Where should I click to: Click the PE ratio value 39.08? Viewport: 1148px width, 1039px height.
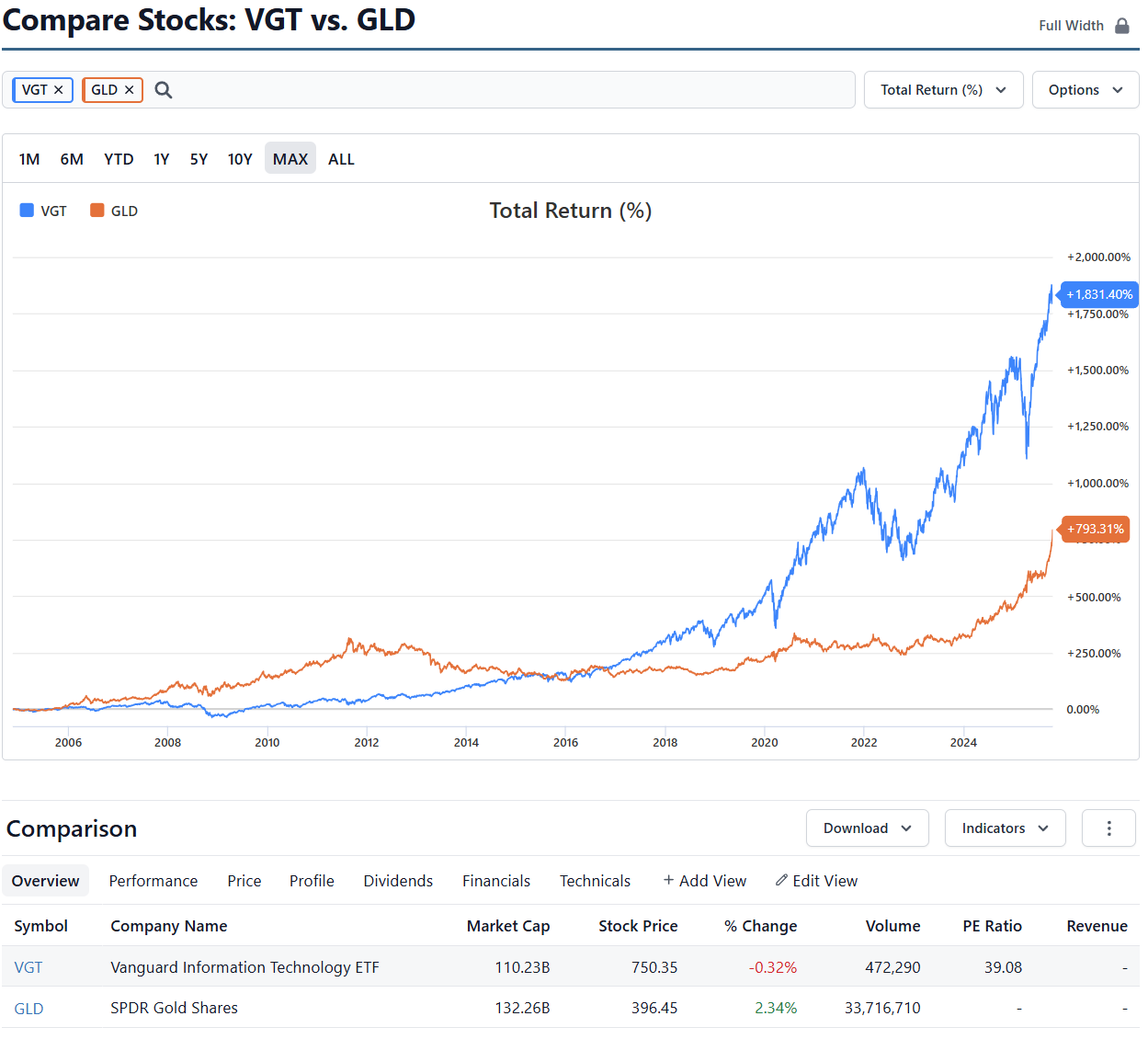pos(1003,967)
